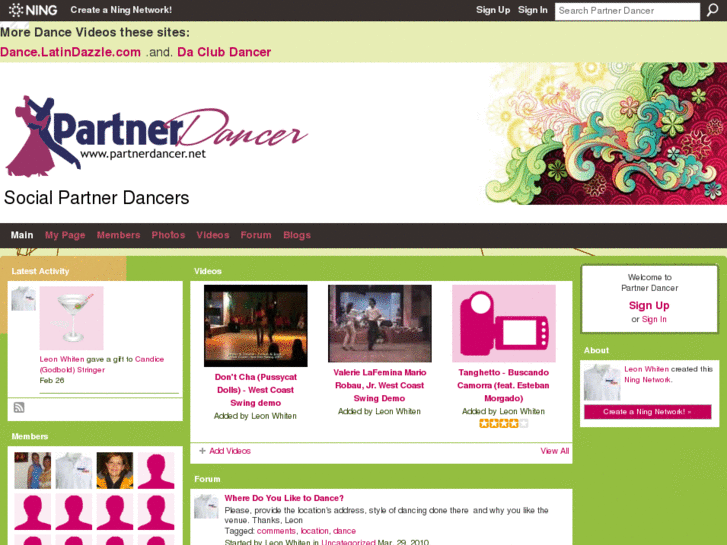Click the forum post author avatar
The width and height of the screenshot is (727, 545).
(206, 506)
